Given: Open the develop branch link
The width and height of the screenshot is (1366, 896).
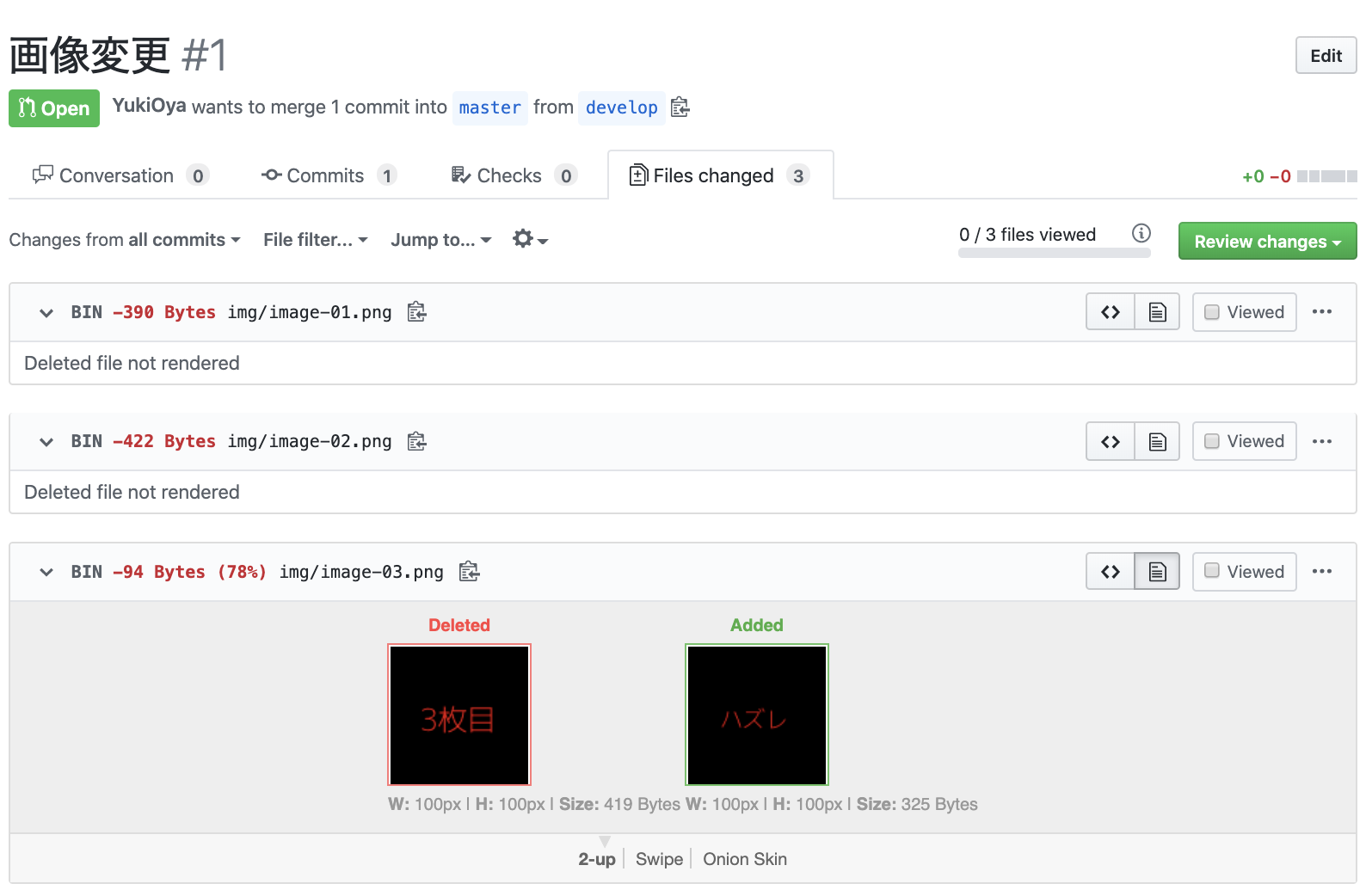Looking at the screenshot, I should tap(621, 107).
